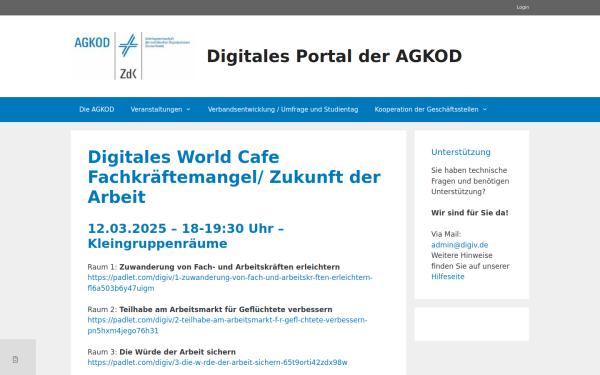
Task: Open the Login link
Action: pyautogui.click(x=522, y=7)
